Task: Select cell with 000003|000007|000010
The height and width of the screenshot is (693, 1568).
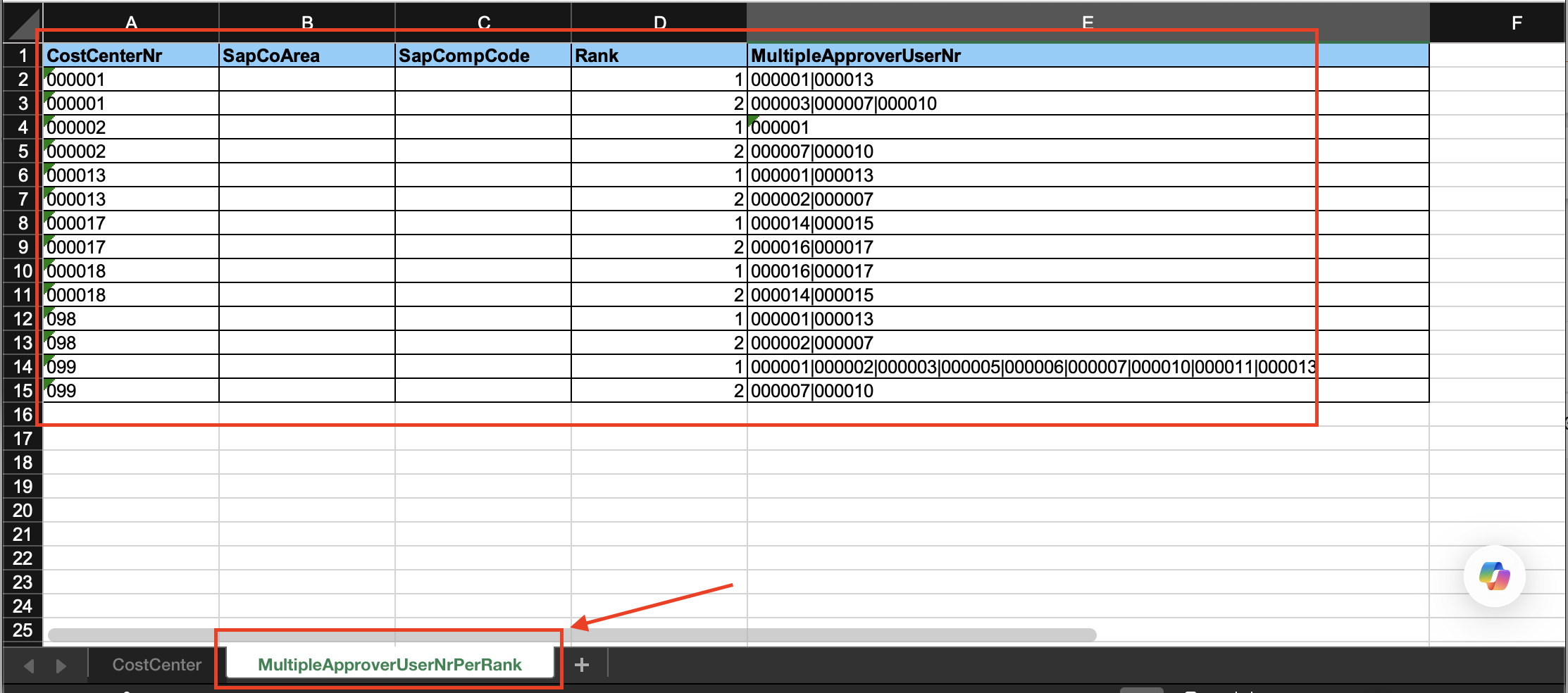Action: tap(1088, 104)
